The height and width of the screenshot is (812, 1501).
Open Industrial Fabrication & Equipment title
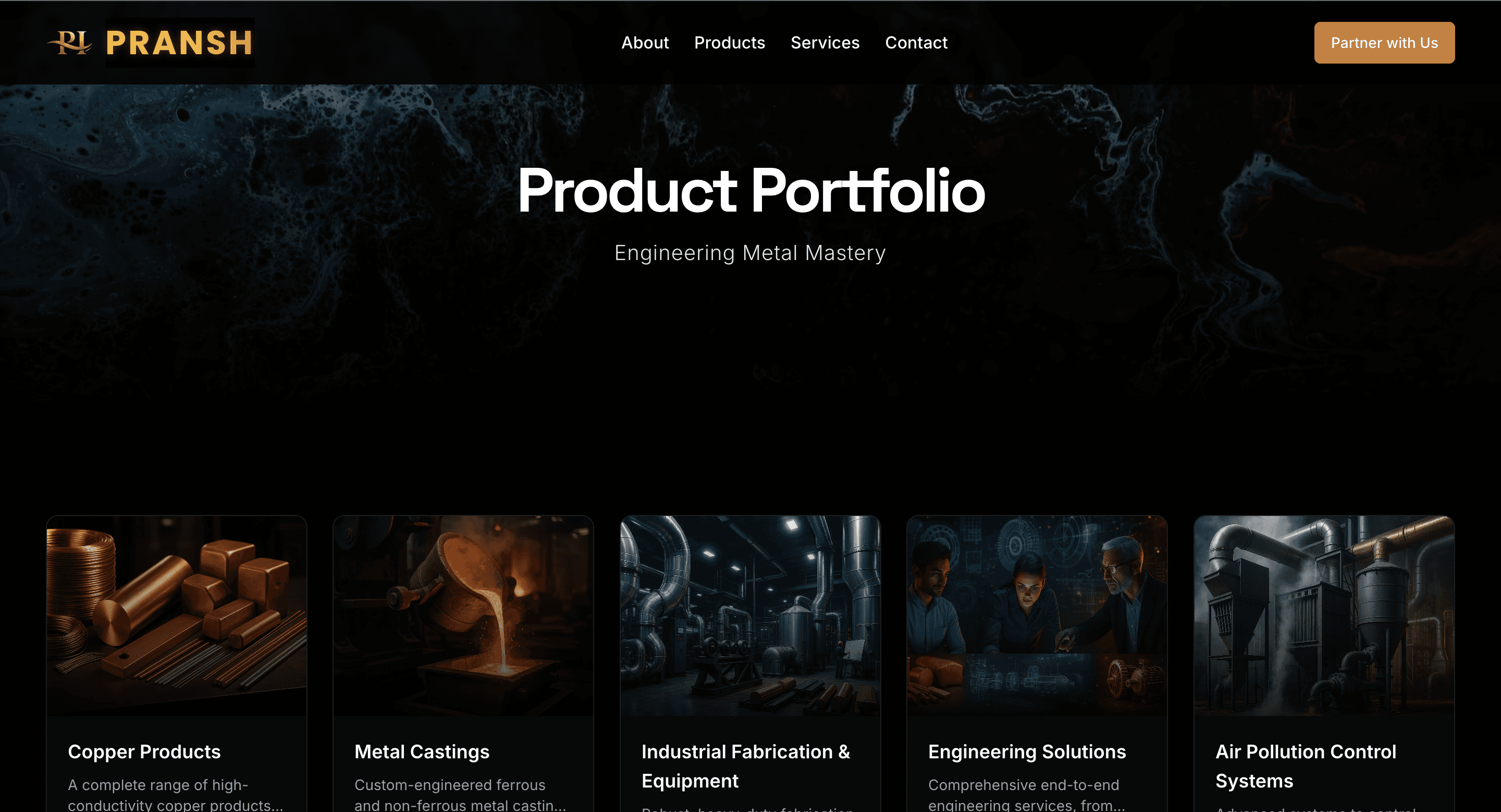coord(745,766)
